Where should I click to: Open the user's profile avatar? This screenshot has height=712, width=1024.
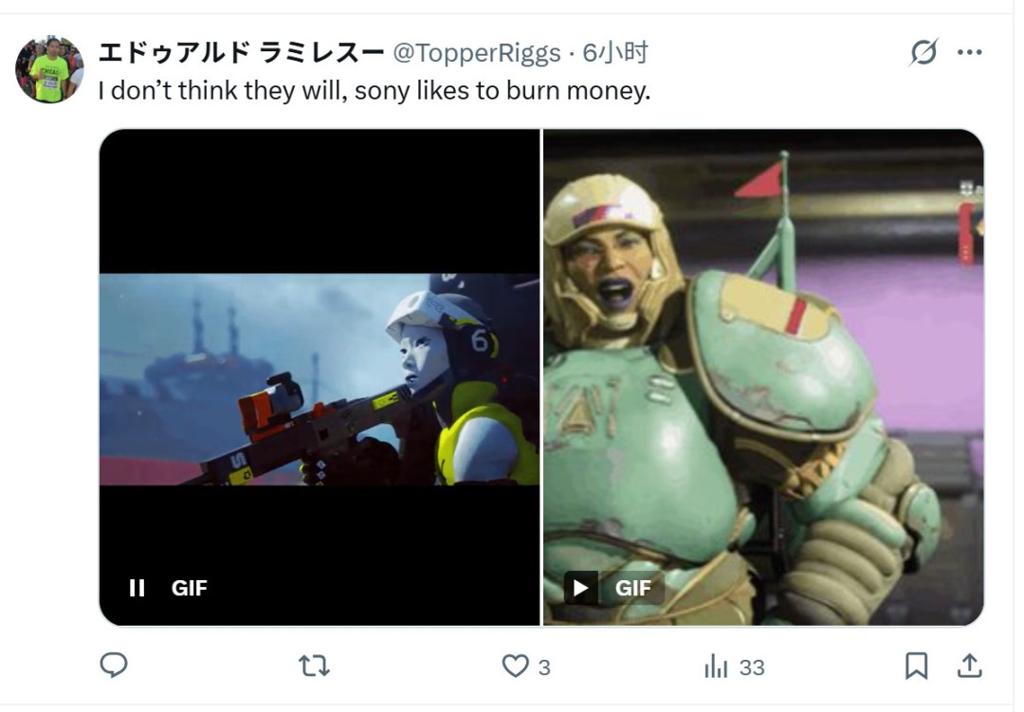click(x=50, y=69)
